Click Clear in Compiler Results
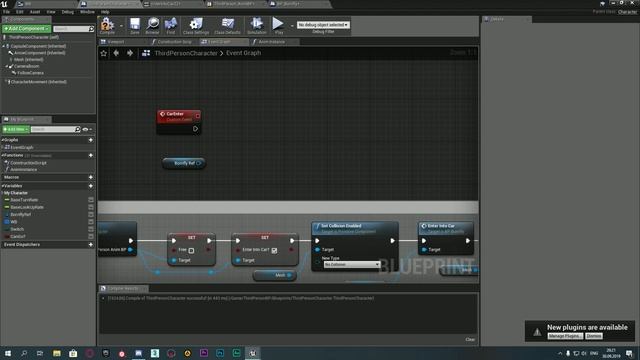 (470, 340)
